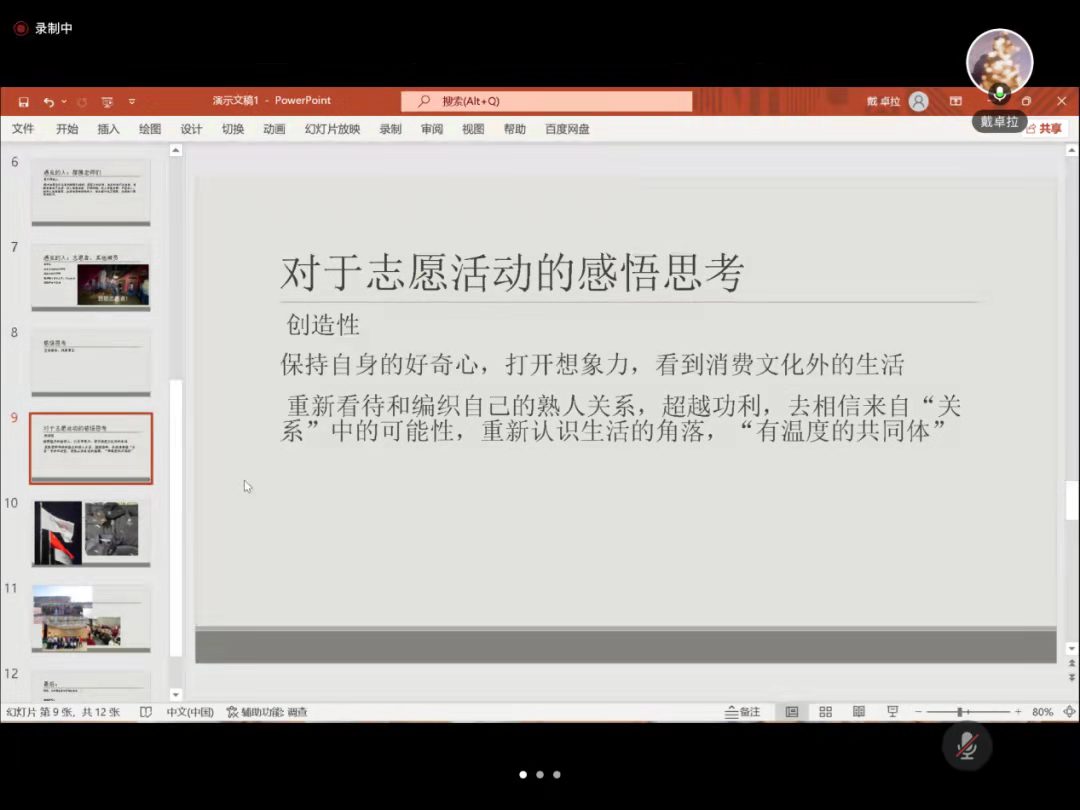Switch to Slide Sorter view
The height and width of the screenshot is (810, 1080).
click(x=825, y=712)
